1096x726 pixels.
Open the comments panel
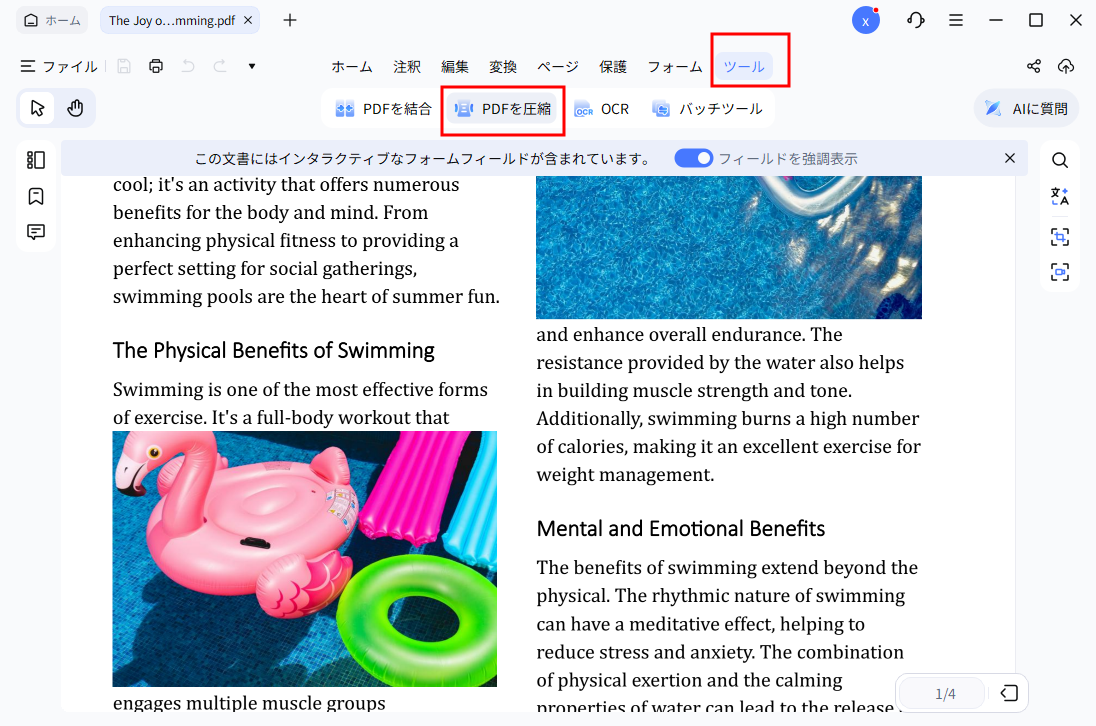[36, 232]
